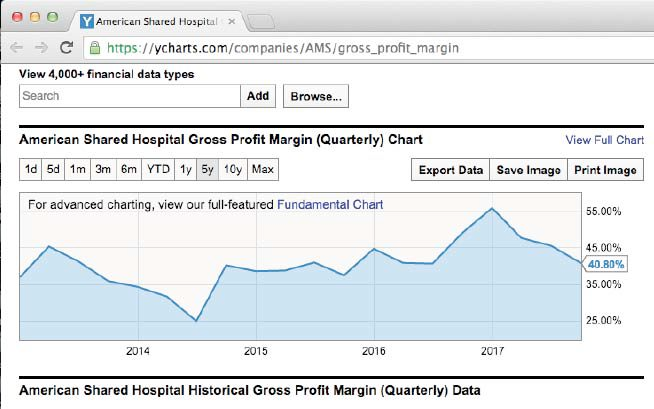Click the browser forward arrow
The image size is (654, 409).
point(41,48)
